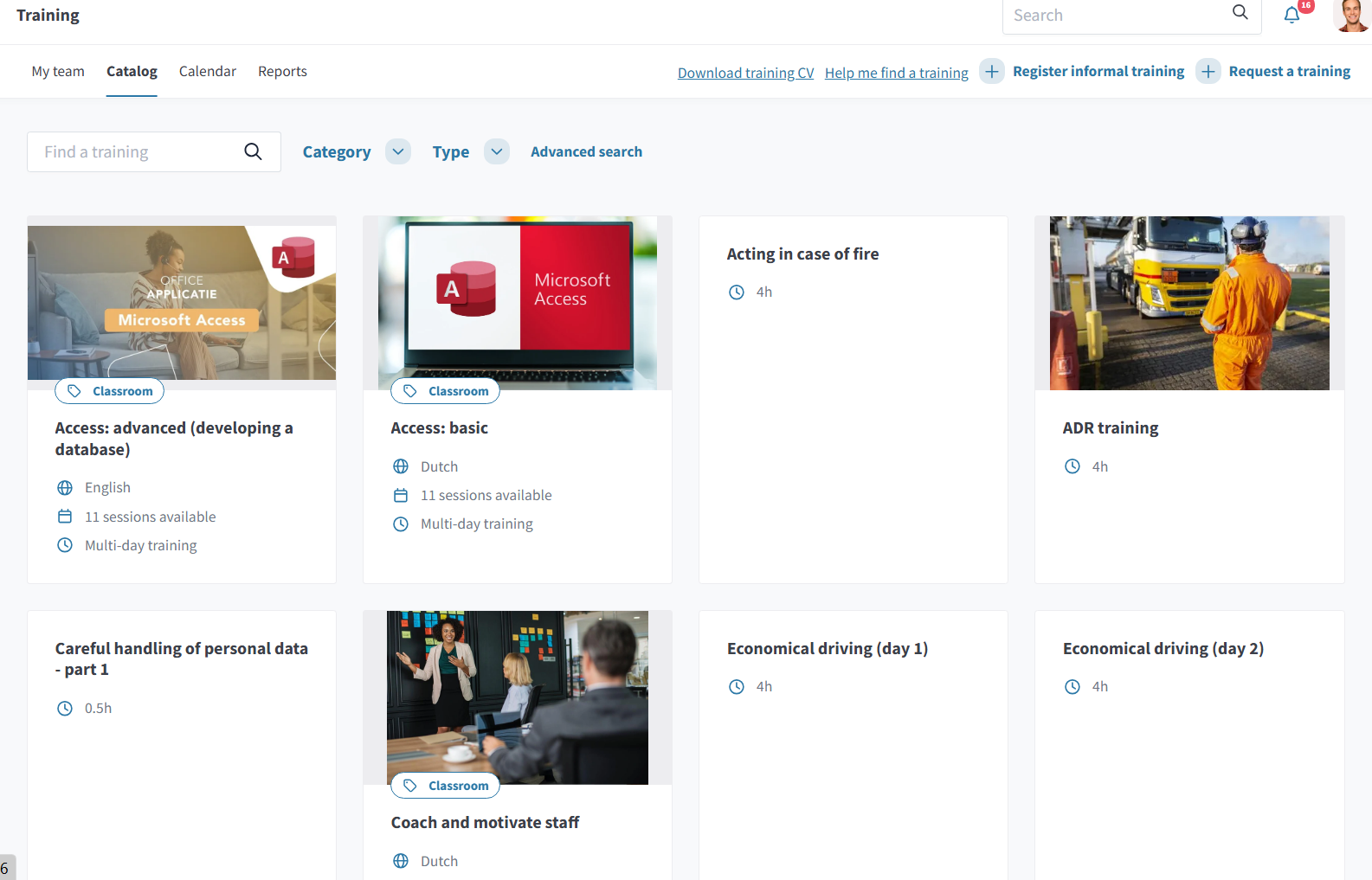This screenshot has width=1372, height=880.
Task: Click tag icon on Access: advanced Classroom badge
Action: tap(74, 391)
